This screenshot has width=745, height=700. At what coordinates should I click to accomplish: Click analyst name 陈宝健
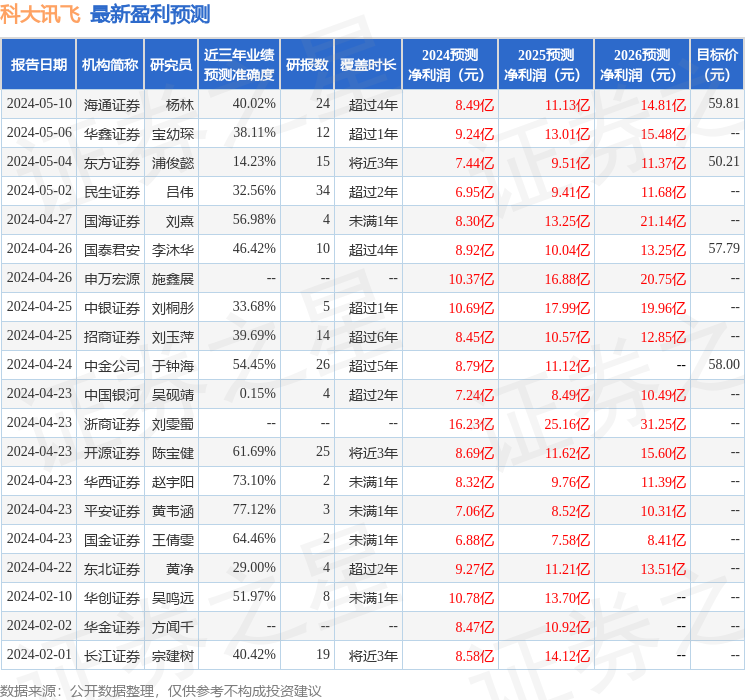(173, 452)
